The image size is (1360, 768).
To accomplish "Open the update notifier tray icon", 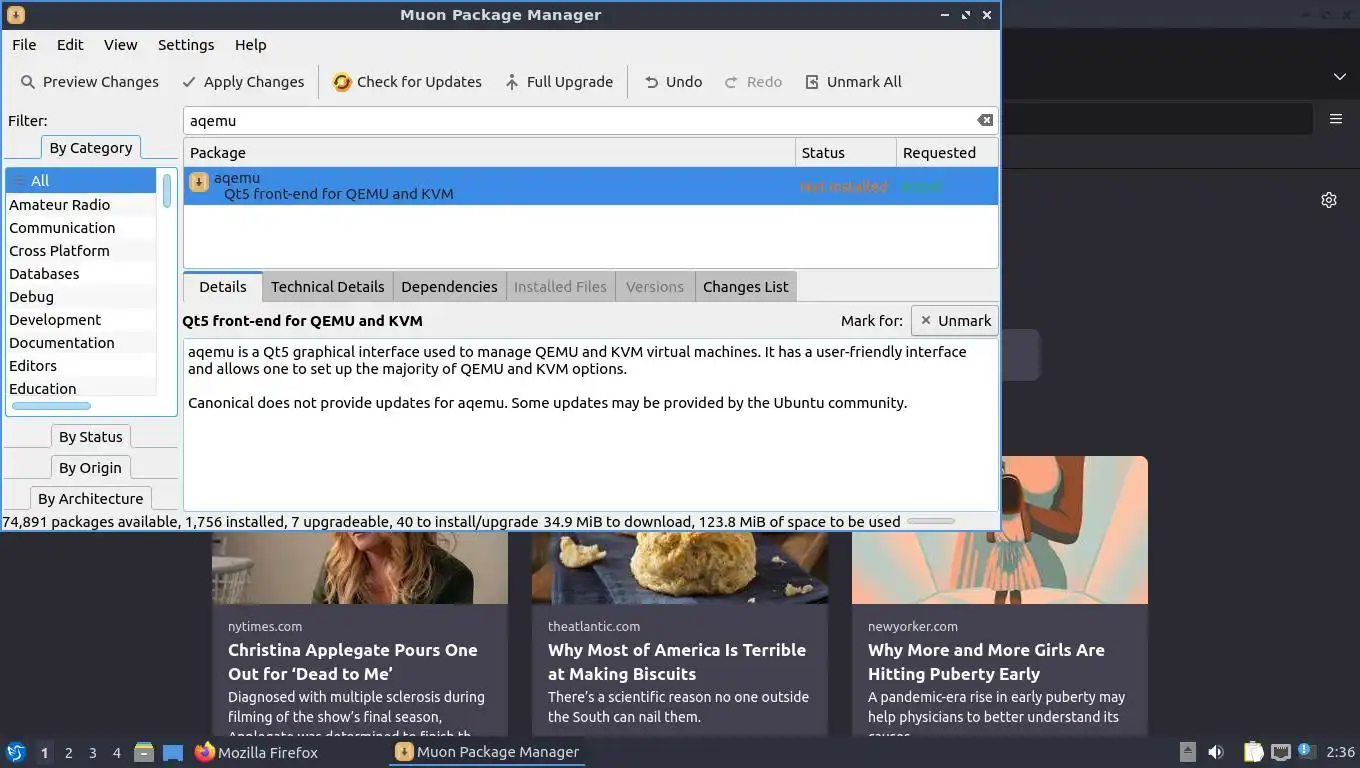I will [1305, 751].
